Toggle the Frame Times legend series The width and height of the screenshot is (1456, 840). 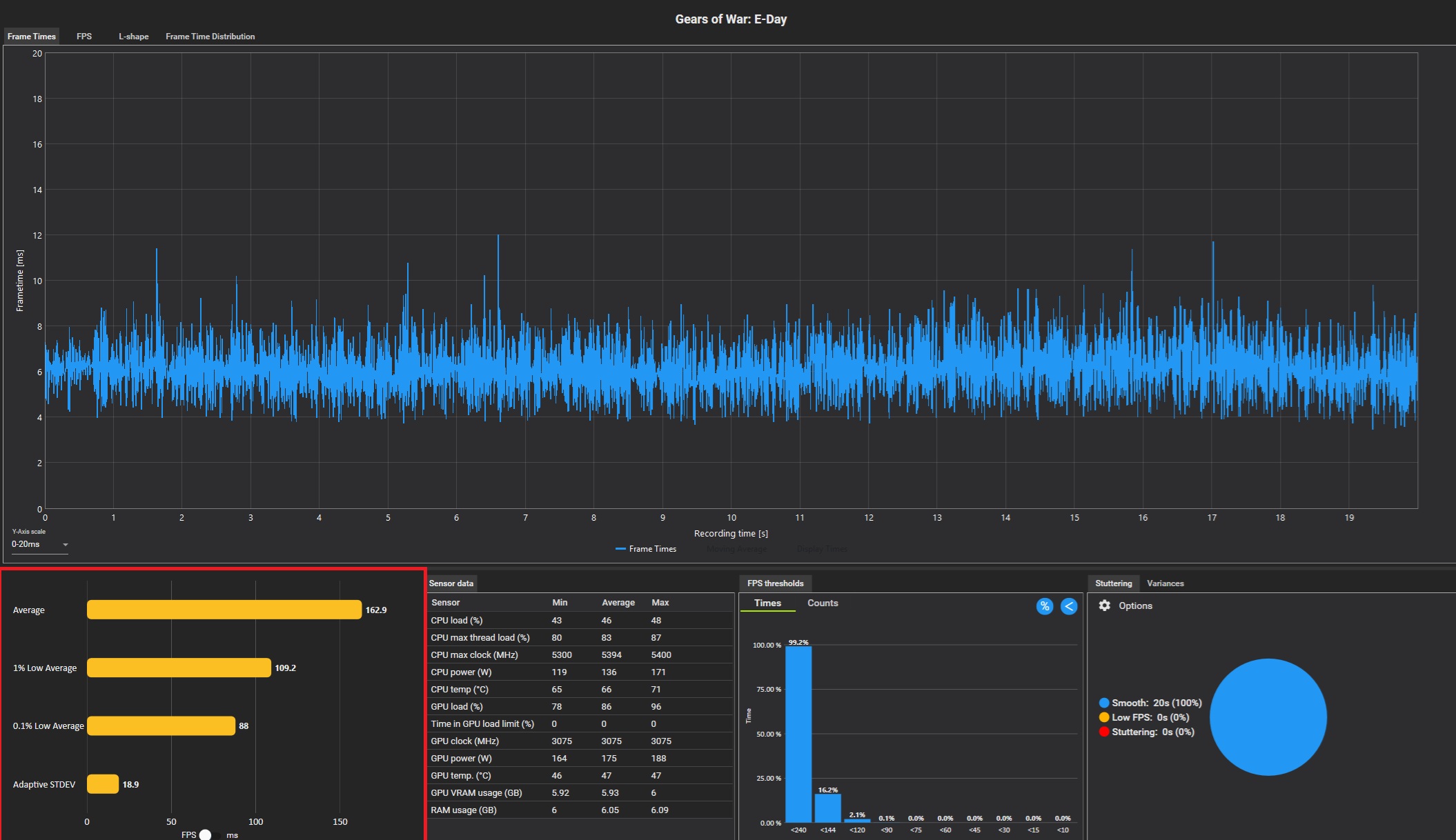point(646,549)
